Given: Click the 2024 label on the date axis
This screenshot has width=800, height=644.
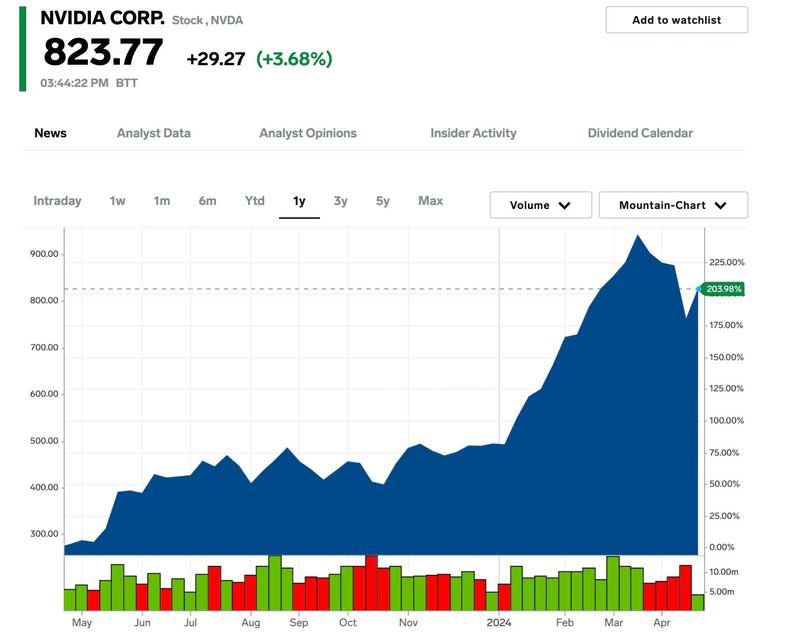Looking at the screenshot, I should (498, 623).
